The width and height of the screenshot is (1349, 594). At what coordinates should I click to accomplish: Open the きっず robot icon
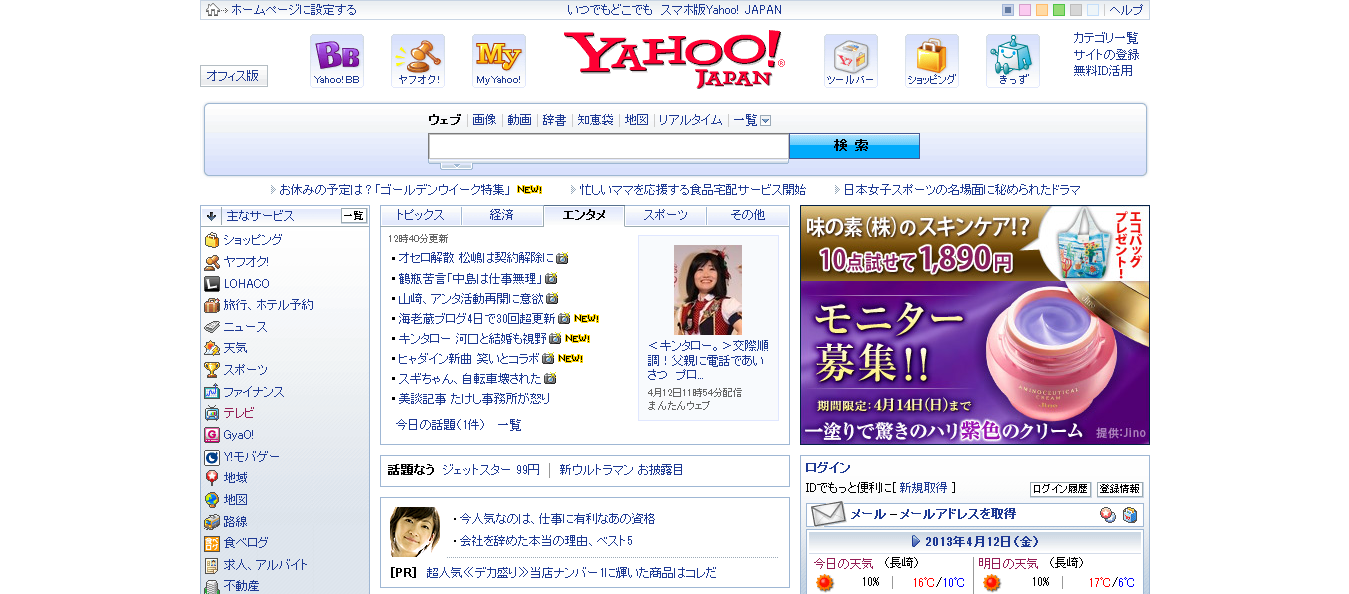pyautogui.click(x=1013, y=61)
